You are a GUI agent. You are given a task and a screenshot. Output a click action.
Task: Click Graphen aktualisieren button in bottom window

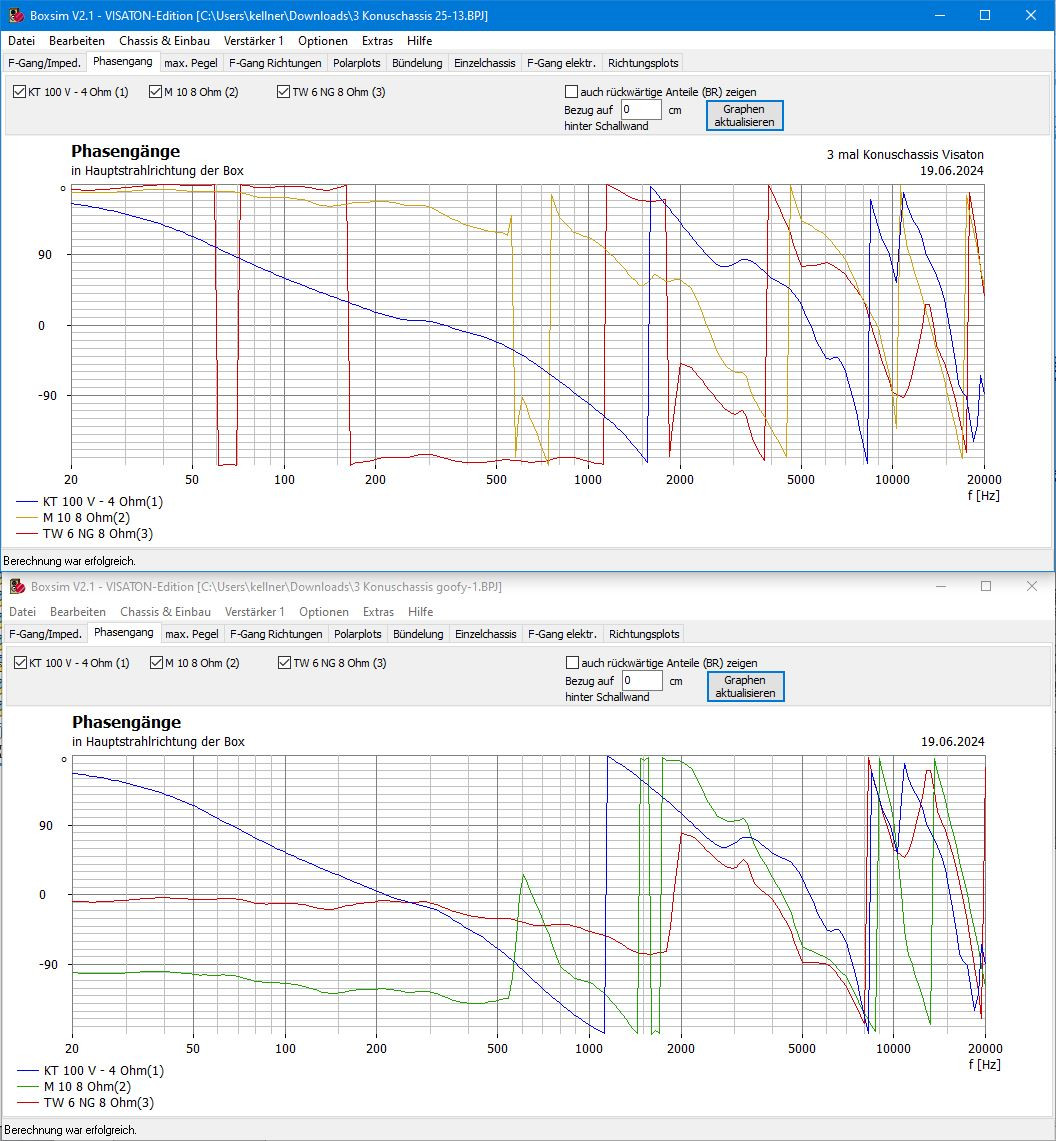pyautogui.click(x=745, y=687)
